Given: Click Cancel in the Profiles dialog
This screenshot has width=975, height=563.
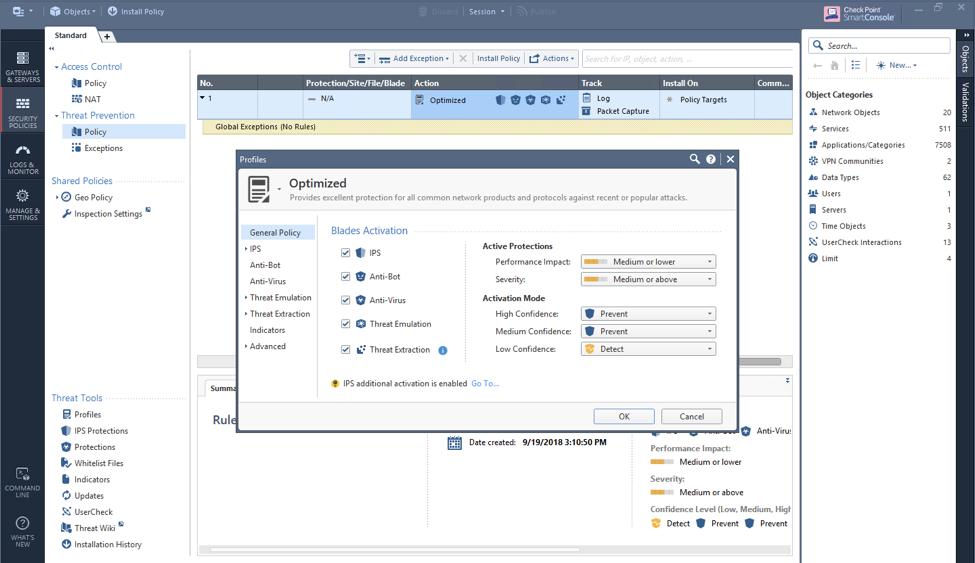Looking at the screenshot, I should 691,416.
